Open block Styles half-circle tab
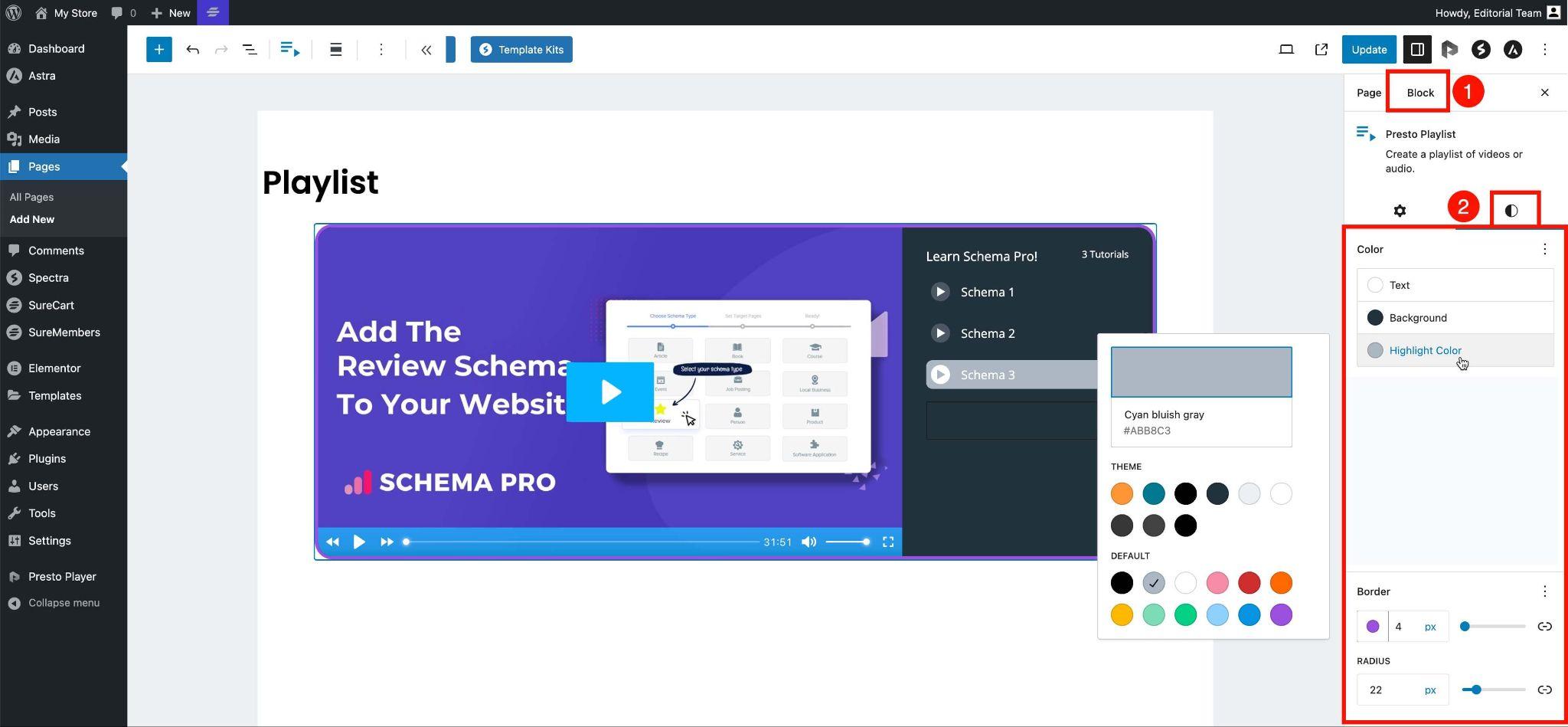Screen dimensions: 1568x727 [x=1511, y=211]
